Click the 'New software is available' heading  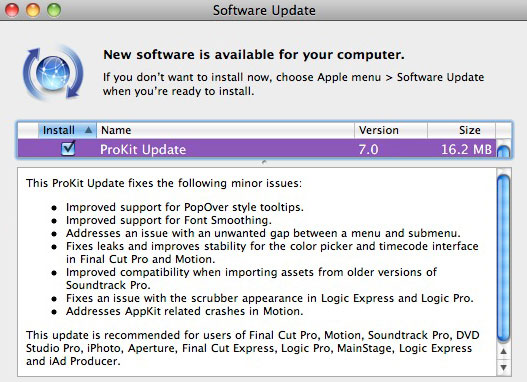254,55
